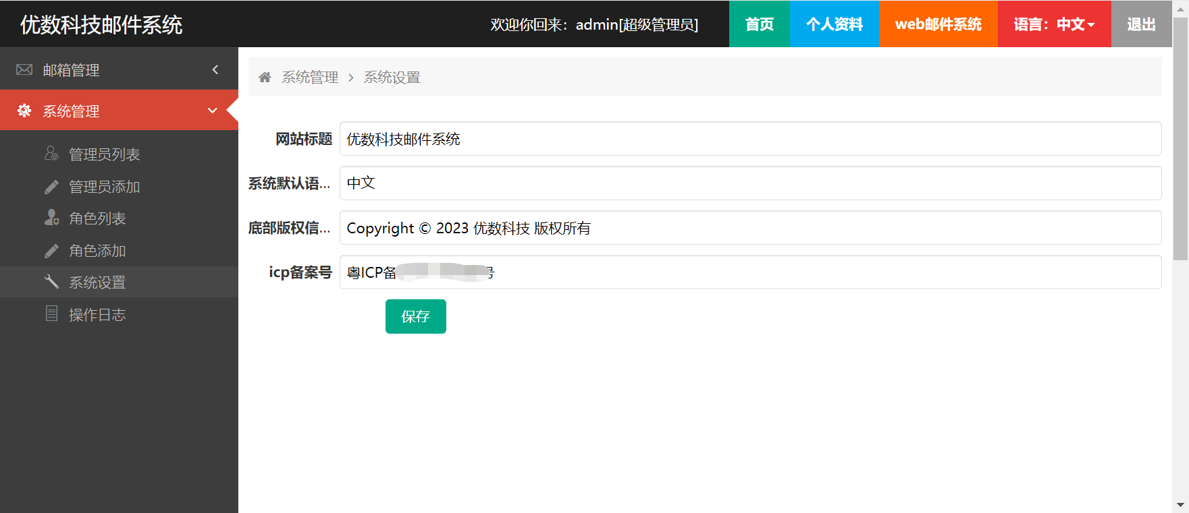Image resolution: width=1189 pixels, height=513 pixels.
Task: Click the document icon beside 操作日志
Action: (51, 314)
